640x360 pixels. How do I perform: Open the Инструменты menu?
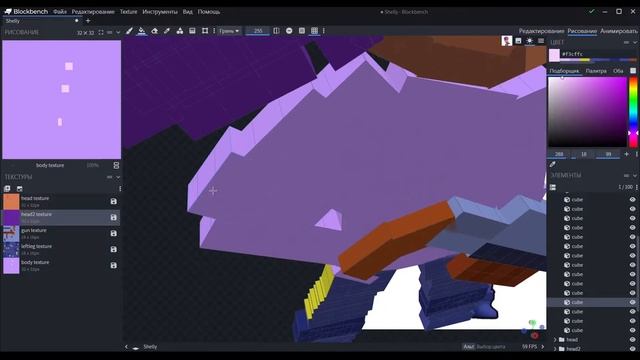point(160,12)
